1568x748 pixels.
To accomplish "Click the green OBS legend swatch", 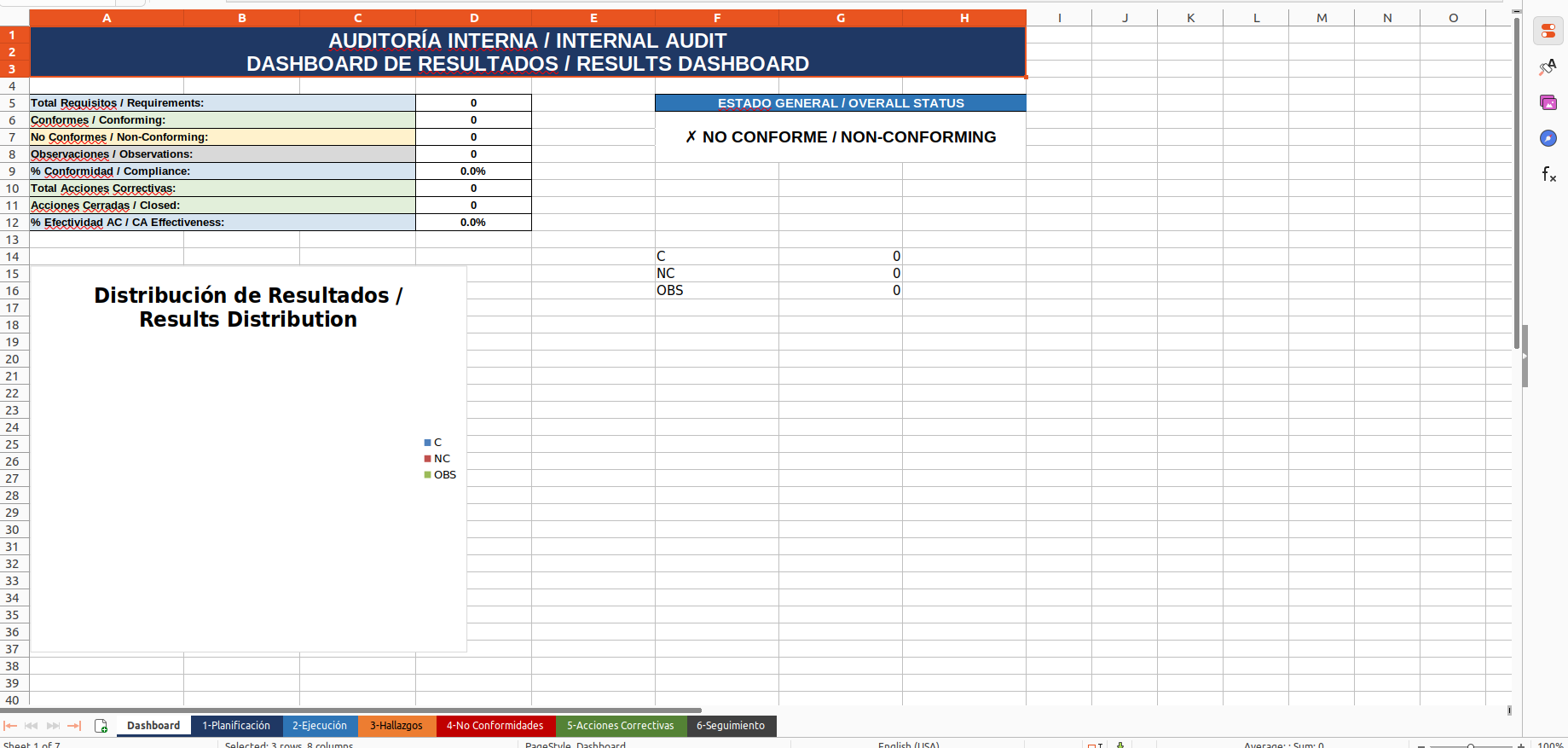I will [x=427, y=475].
